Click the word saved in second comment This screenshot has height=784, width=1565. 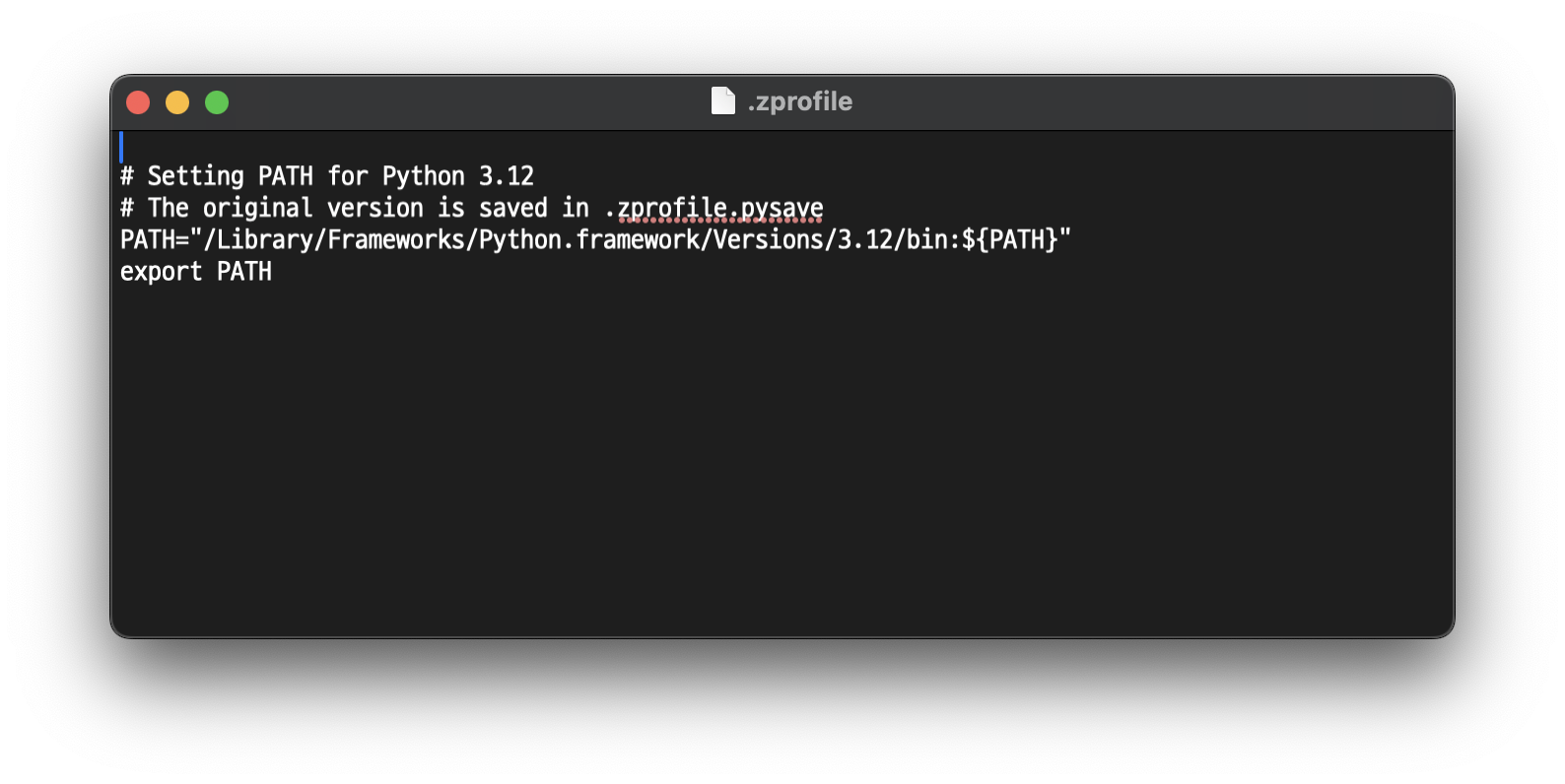[x=513, y=208]
